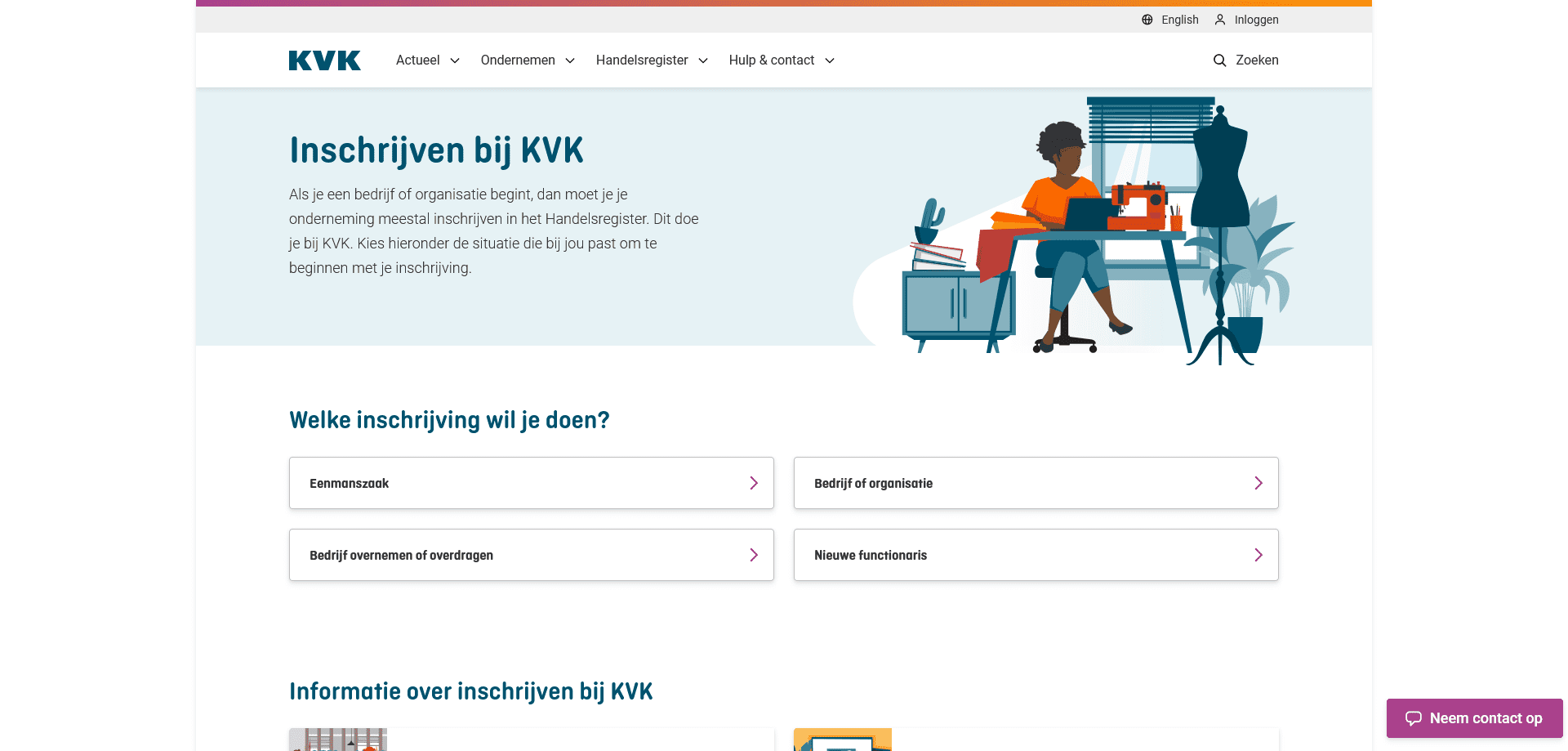Click the KVK logo
This screenshot has height=751, width=1568.
point(324,60)
